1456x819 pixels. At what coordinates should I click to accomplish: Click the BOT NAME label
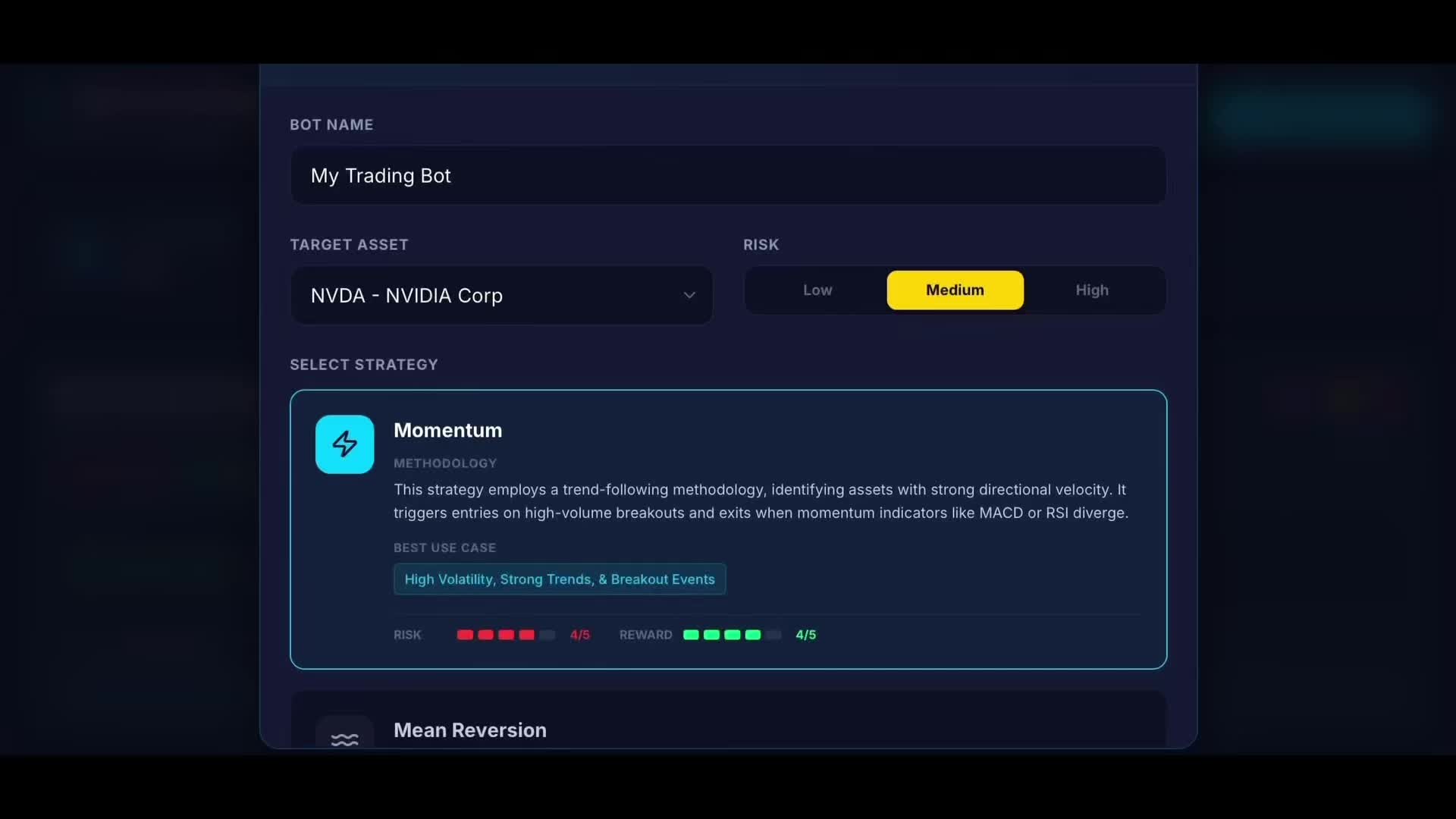pyautogui.click(x=331, y=125)
